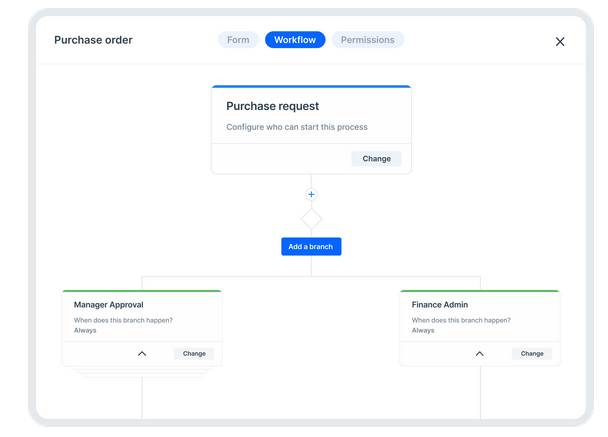Image resolution: width=608 pixels, height=437 pixels.
Task: Go to the Permissions tab
Action: (368, 40)
